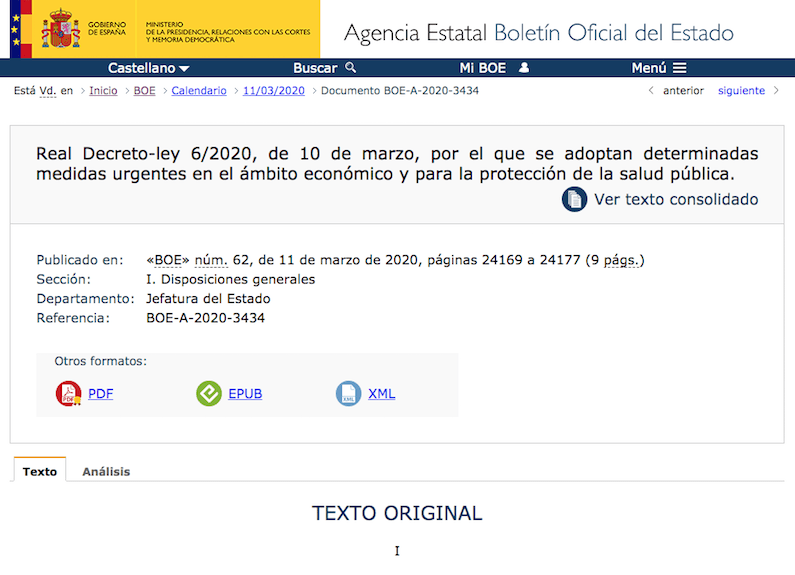
Task: Click the blue XML file icon
Action: [x=349, y=393]
